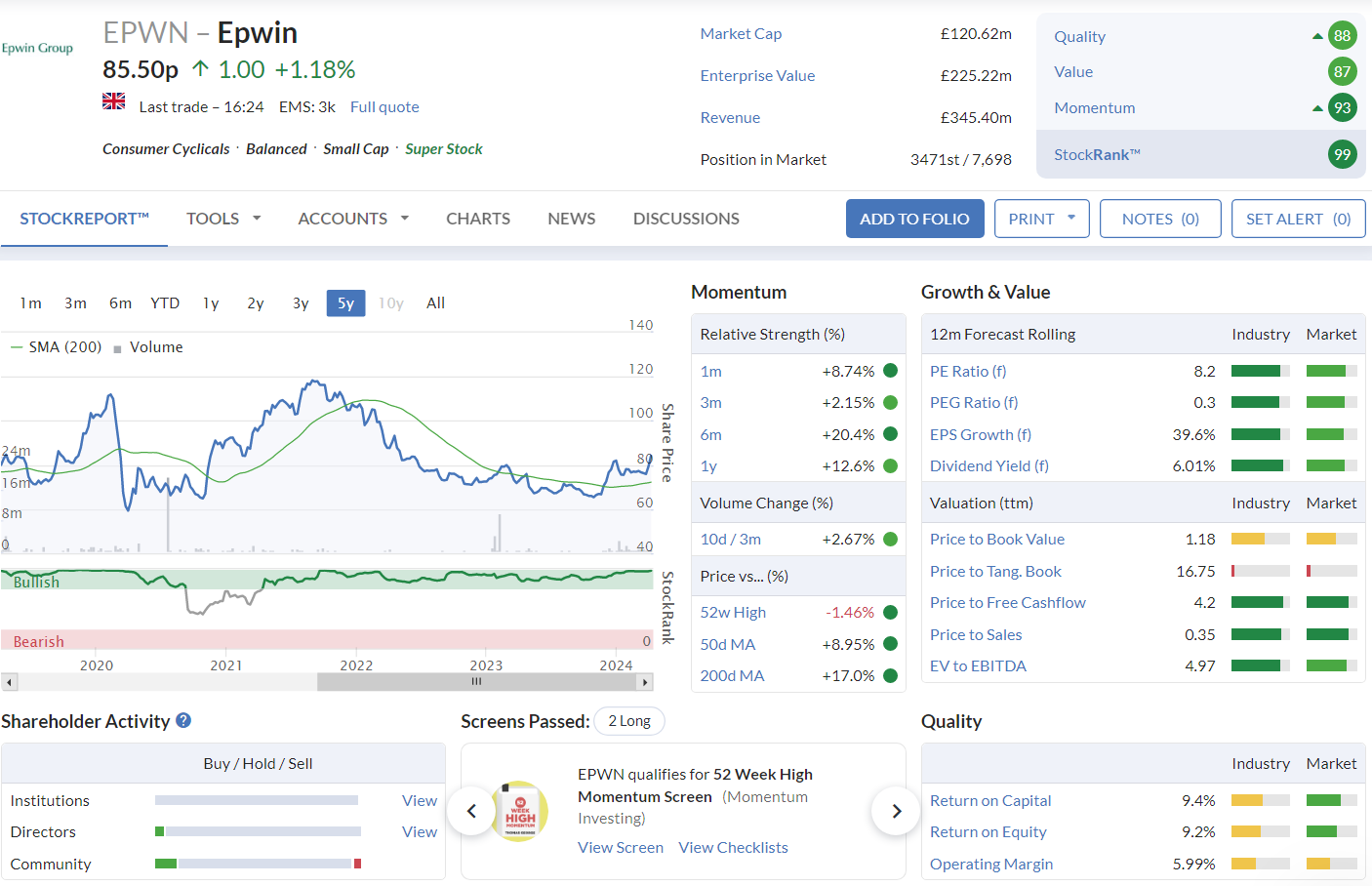Click the green Value rank badge 87
The width and height of the screenshot is (1372, 886).
click(1343, 71)
